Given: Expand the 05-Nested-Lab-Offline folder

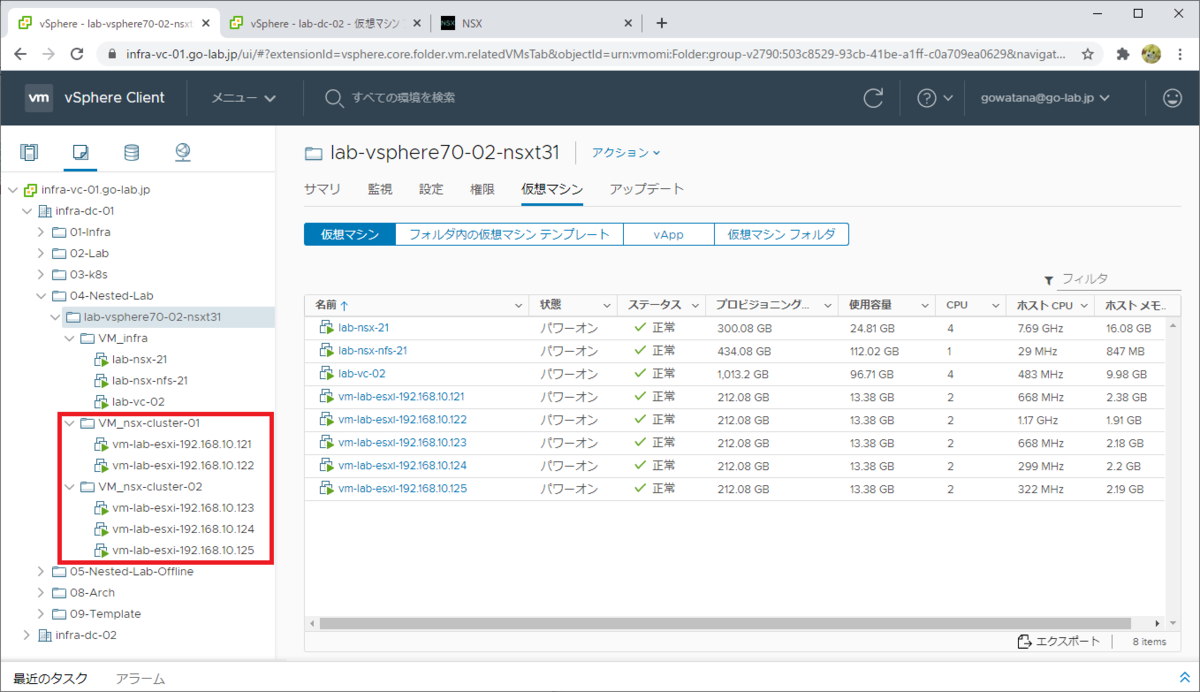Looking at the screenshot, I should pos(41,571).
